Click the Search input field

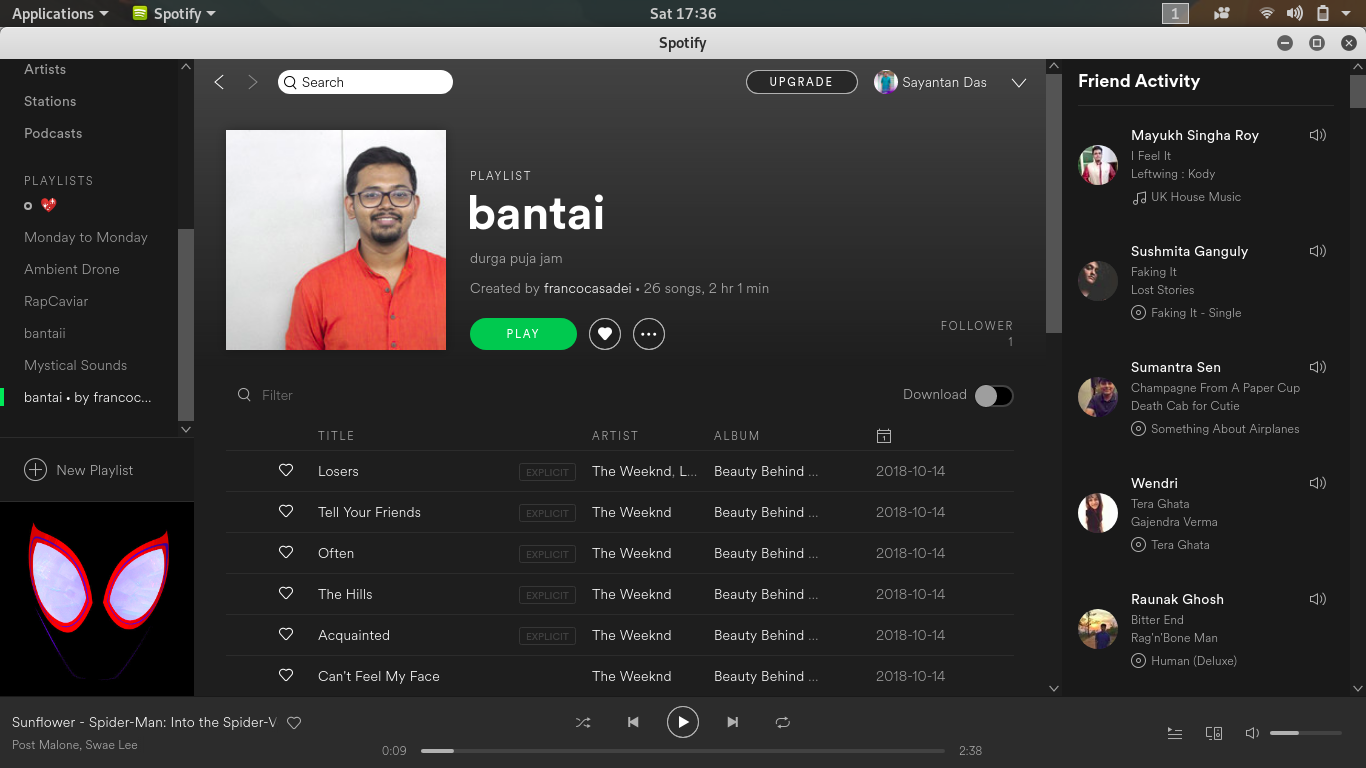(365, 82)
